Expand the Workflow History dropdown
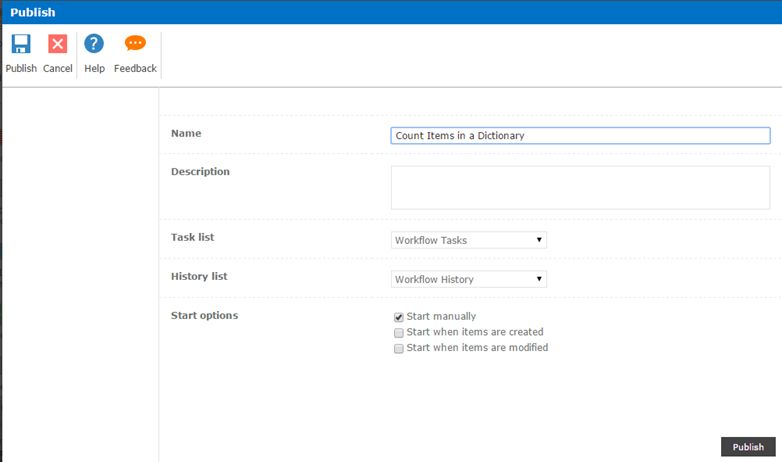The width and height of the screenshot is (782, 462). [x=468, y=279]
